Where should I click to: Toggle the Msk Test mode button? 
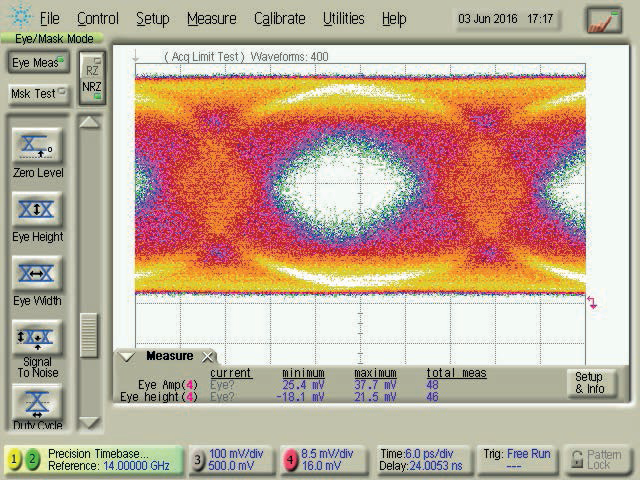point(37,93)
